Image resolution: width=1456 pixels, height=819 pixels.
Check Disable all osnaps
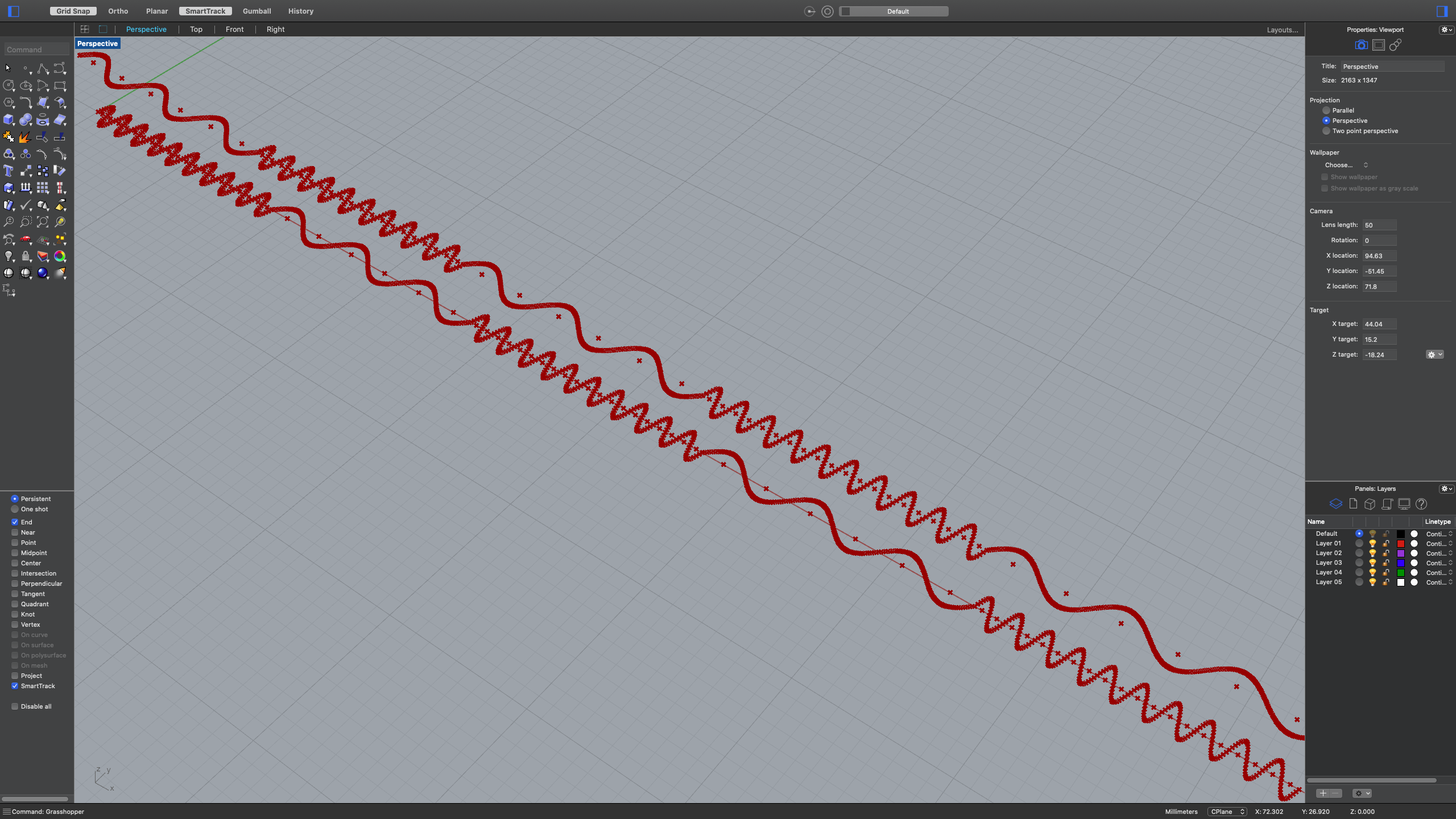click(x=15, y=706)
